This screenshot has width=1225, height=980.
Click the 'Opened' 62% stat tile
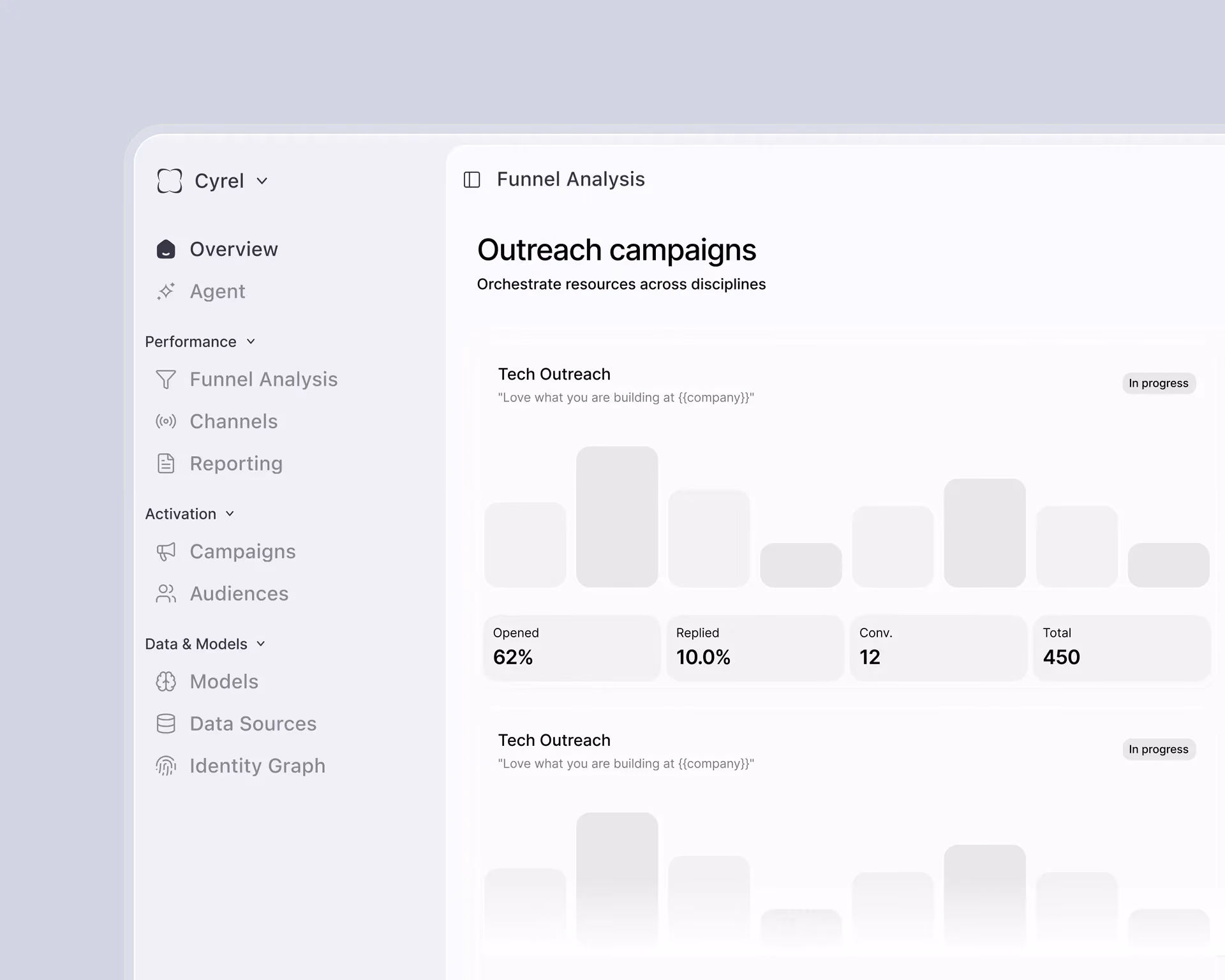(x=572, y=648)
